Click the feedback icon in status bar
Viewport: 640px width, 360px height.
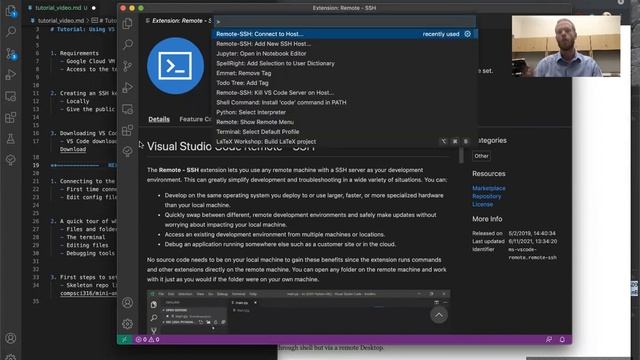click(549, 339)
